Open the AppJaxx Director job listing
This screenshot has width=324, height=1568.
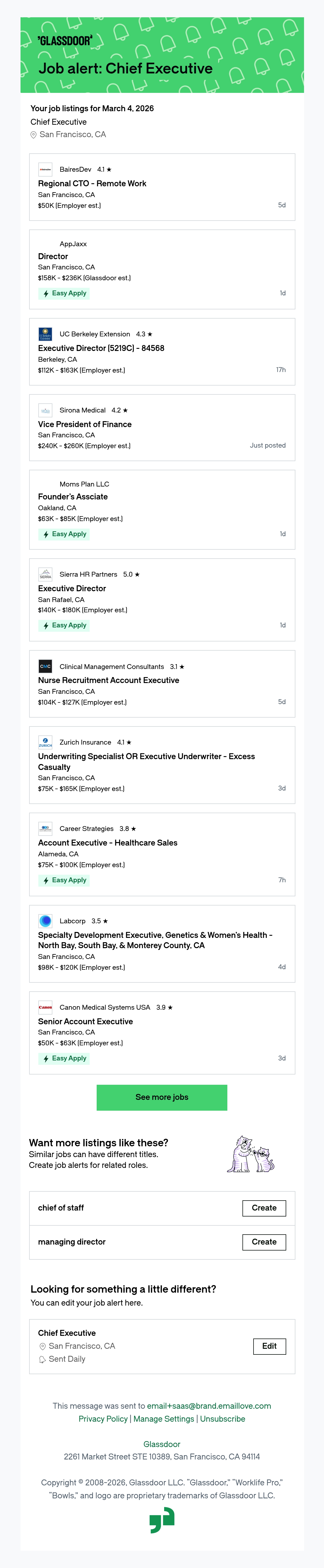click(x=53, y=256)
